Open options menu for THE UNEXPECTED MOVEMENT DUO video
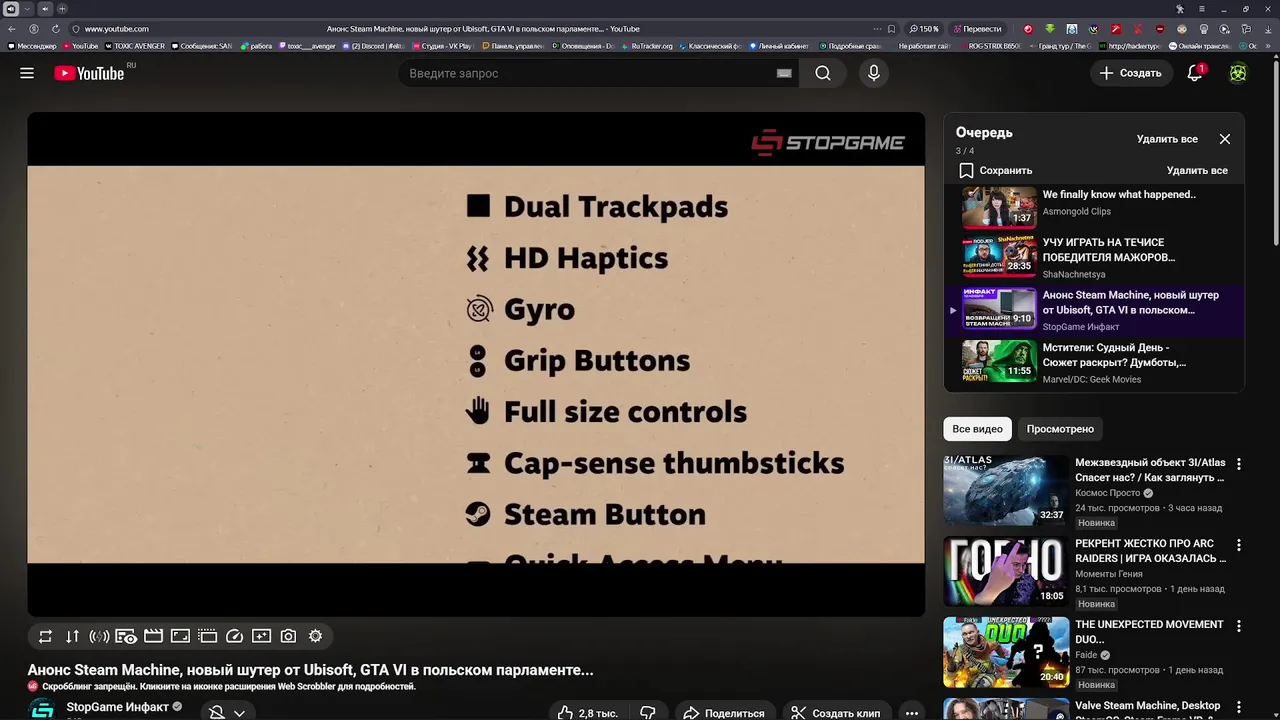Viewport: 1280px width, 720px height. coord(1239,626)
